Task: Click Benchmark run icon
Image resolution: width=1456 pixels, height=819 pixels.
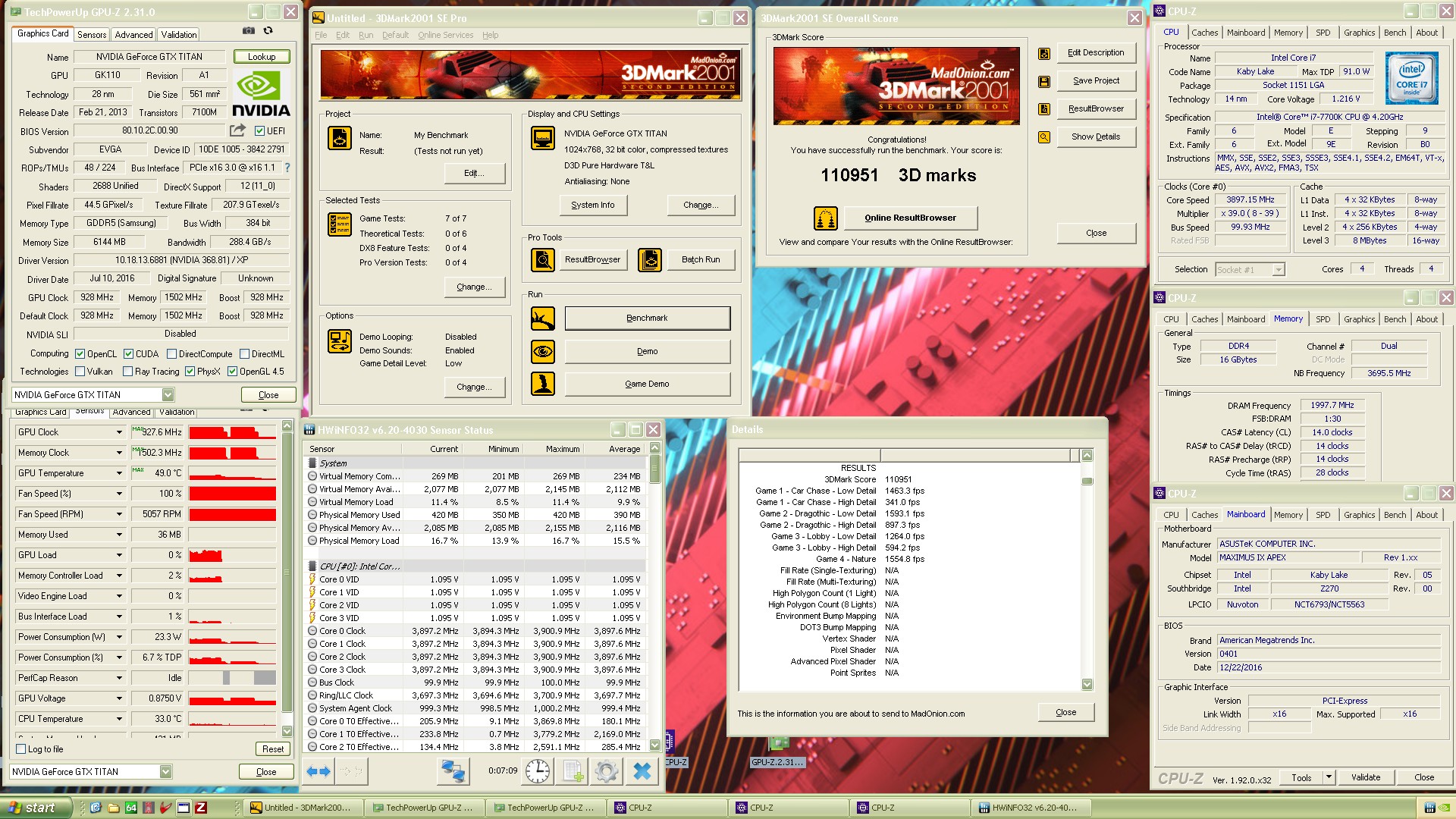Action: coord(543,318)
